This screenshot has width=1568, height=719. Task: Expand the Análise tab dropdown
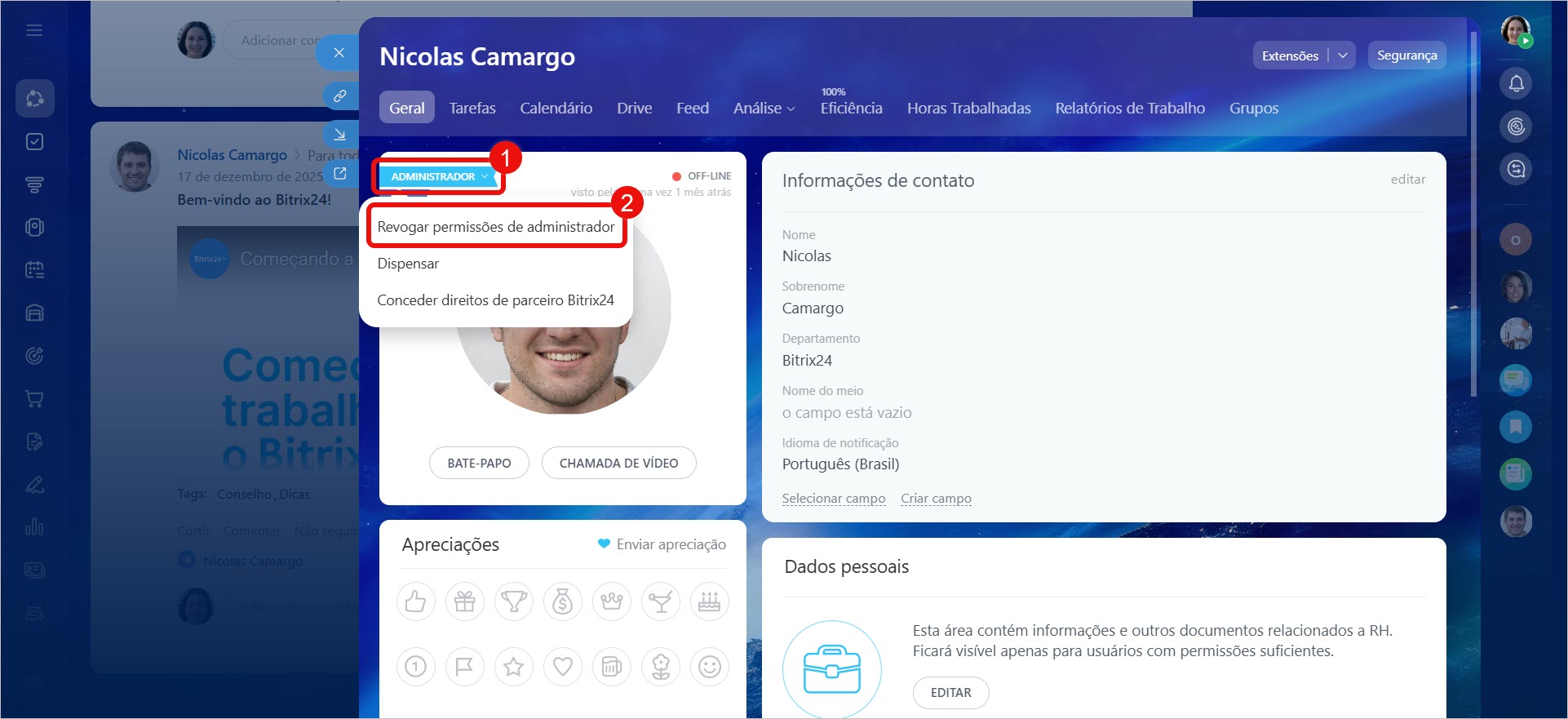764,109
